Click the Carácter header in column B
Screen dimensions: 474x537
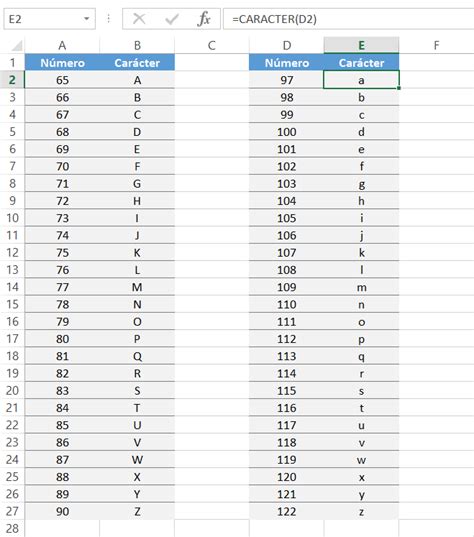tap(137, 63)
